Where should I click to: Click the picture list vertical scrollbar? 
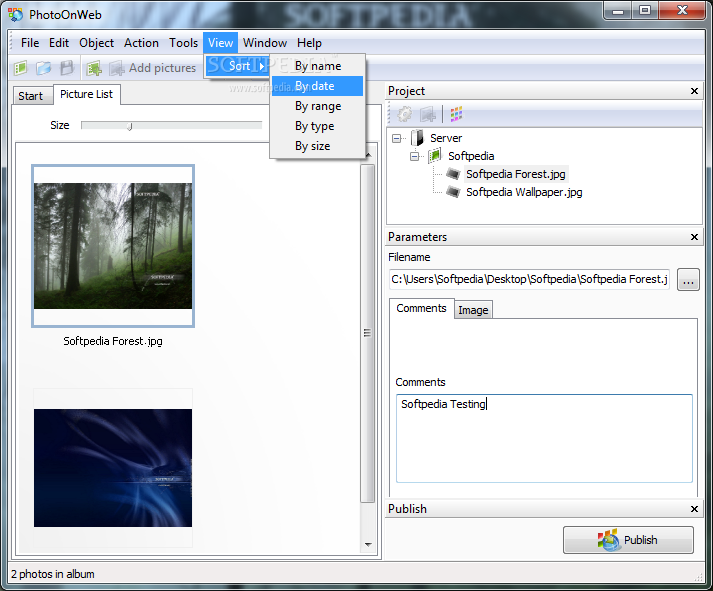coord(367,333)
